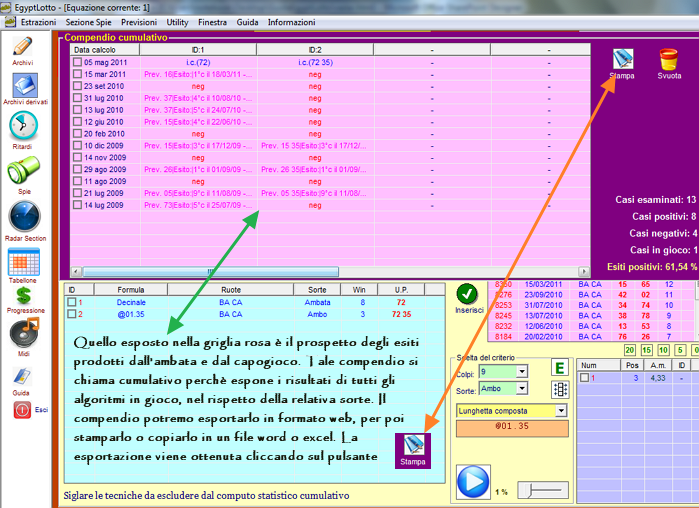Viewport: 699px width, 508px height.
Task: Click the Ruote column header
Action: pyautogui.click(x=230, y=290)
